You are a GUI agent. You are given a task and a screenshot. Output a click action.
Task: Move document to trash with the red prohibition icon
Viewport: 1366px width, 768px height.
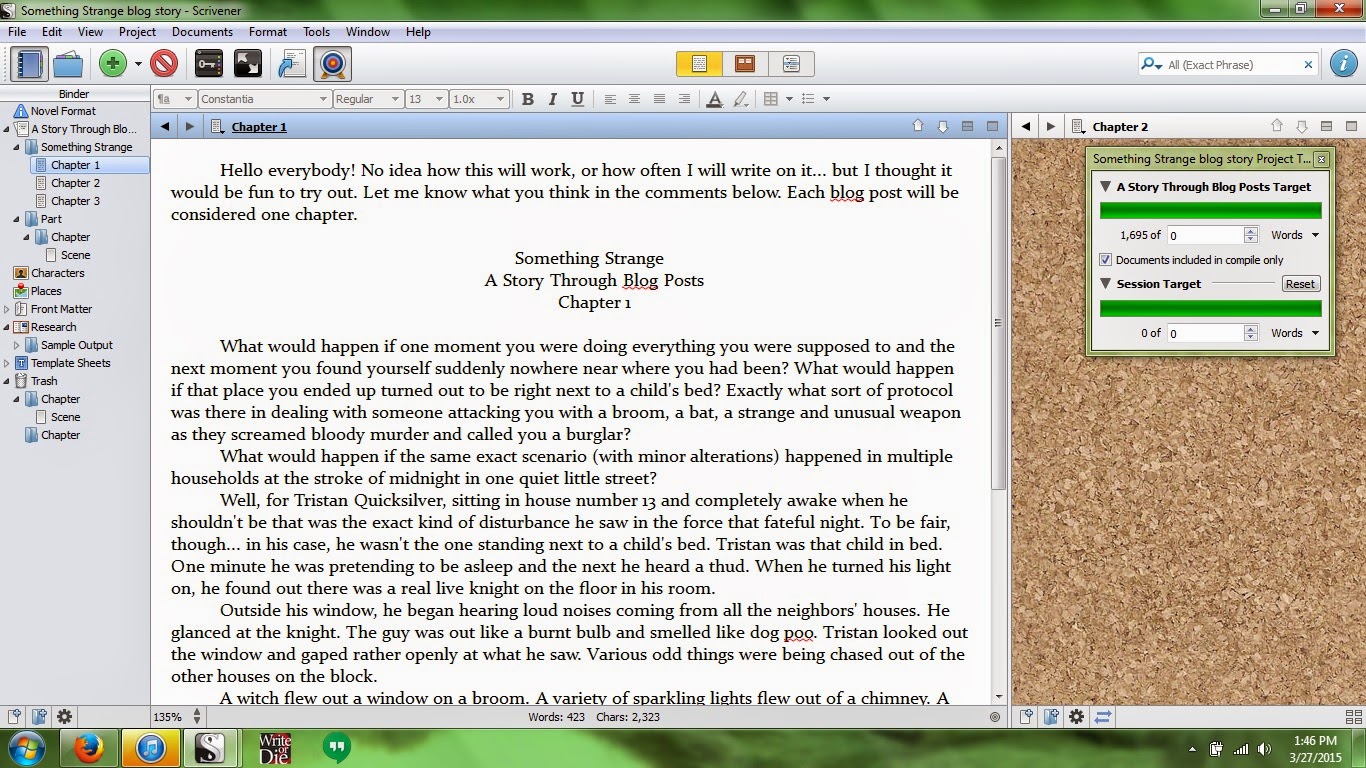pos(162,64)
